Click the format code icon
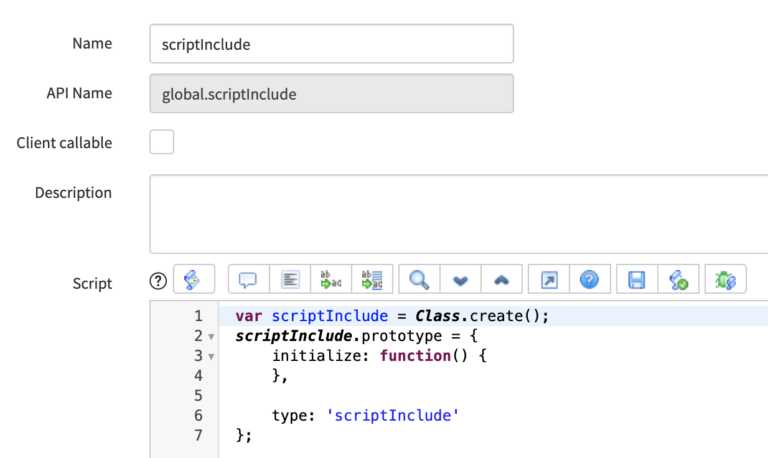Viewport: 768px width, 458px height. 290,280
